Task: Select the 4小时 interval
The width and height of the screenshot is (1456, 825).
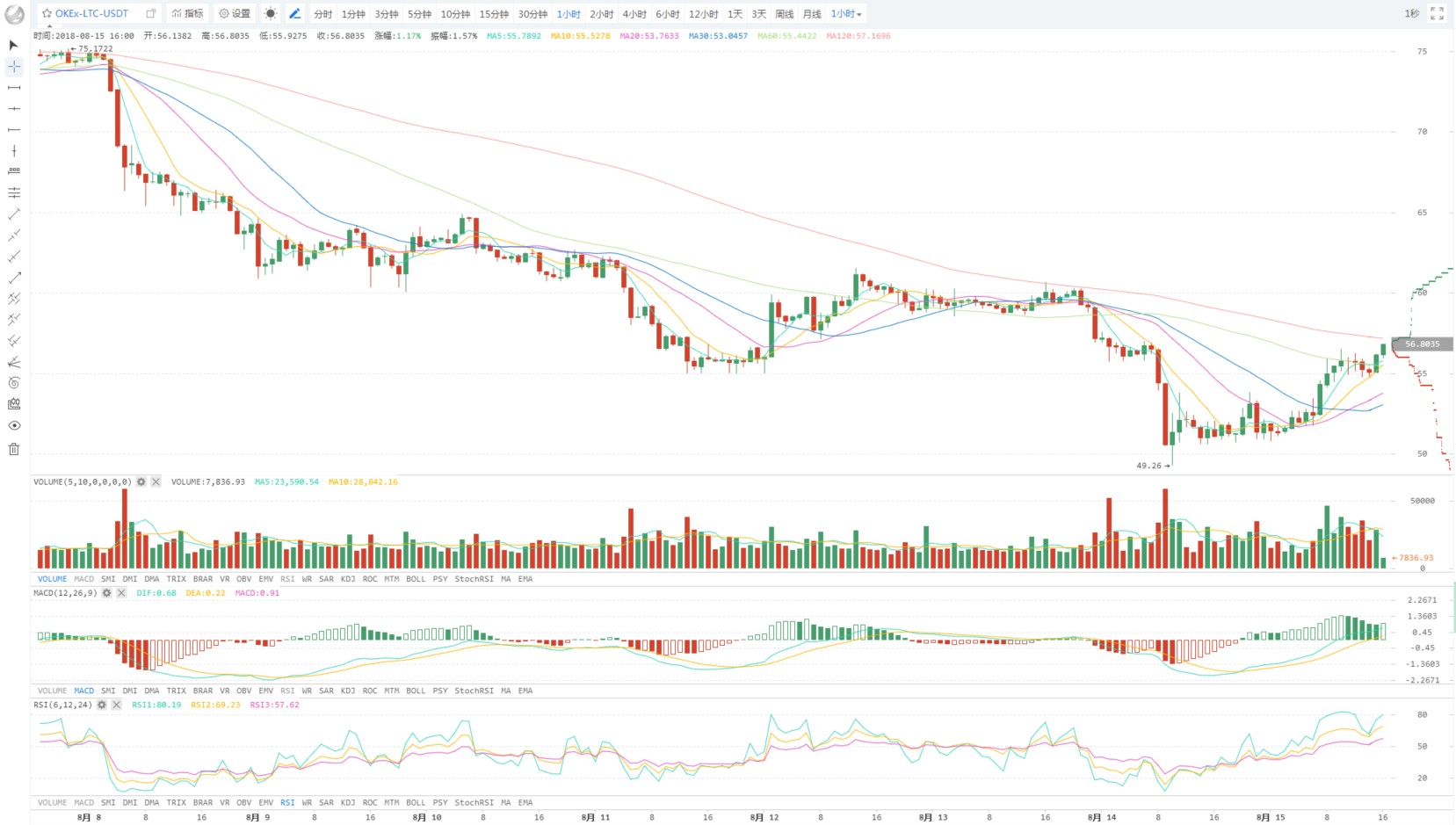Action: point(634,14)
